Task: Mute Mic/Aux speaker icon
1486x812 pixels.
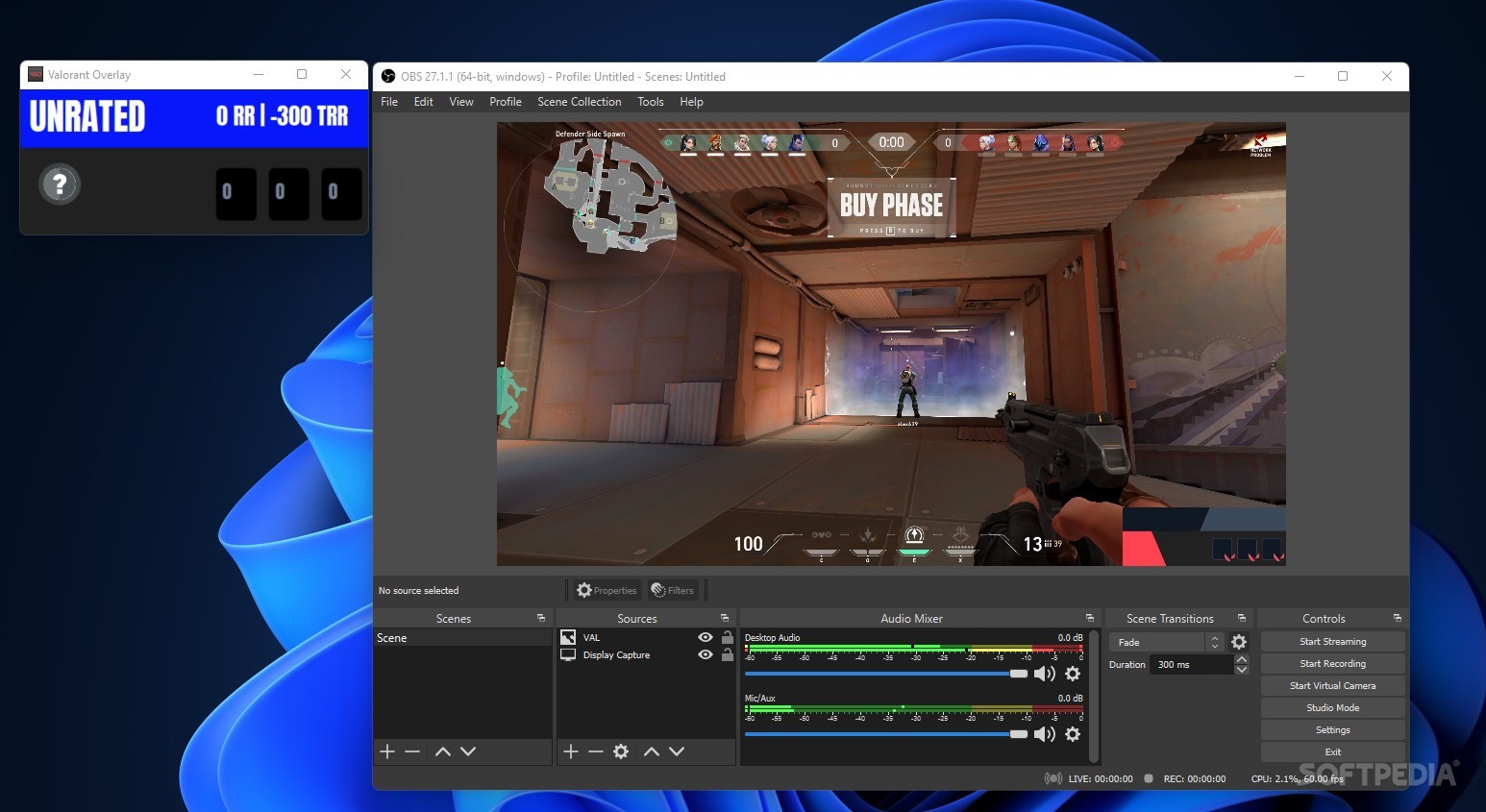Action: click(1045, 734)
